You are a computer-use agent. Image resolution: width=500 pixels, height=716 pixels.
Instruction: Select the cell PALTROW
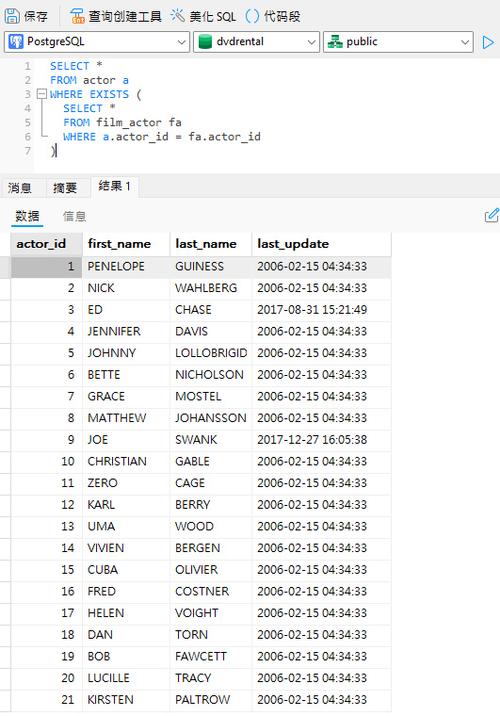[x=211, y=700]
